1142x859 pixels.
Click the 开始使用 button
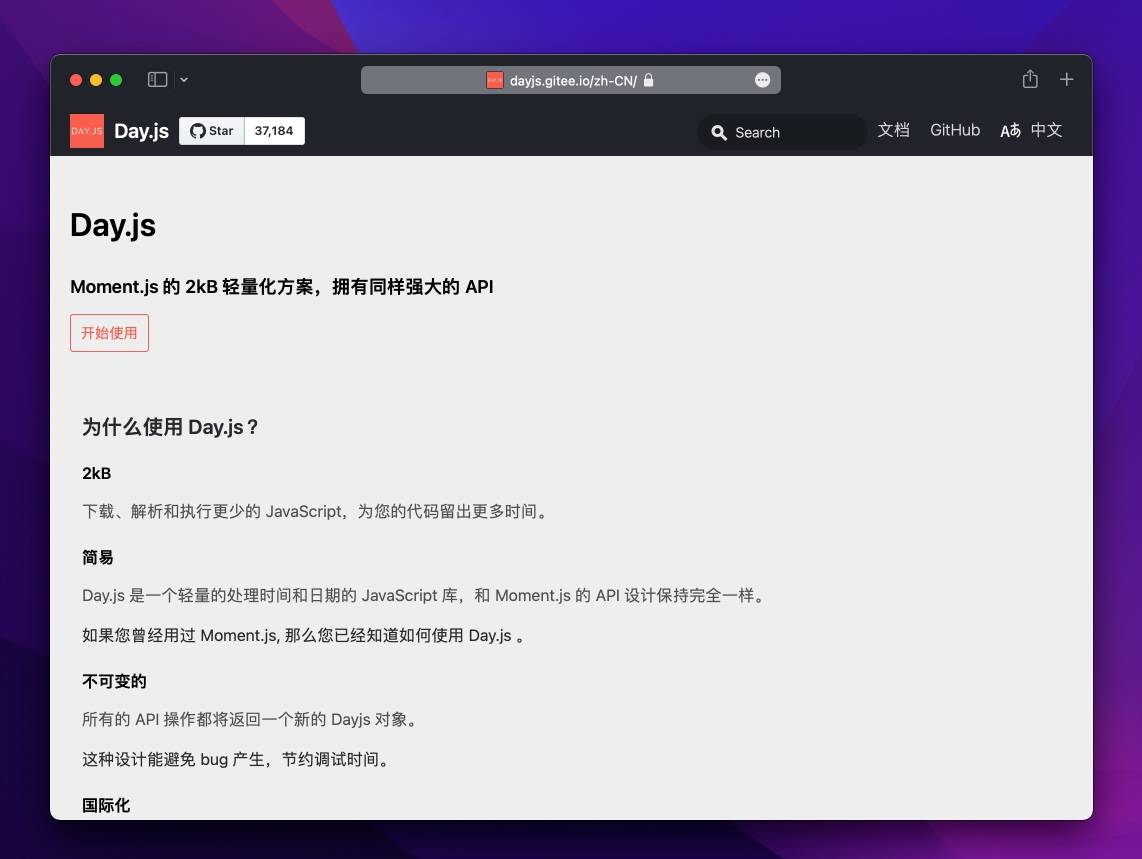point(109,332)
